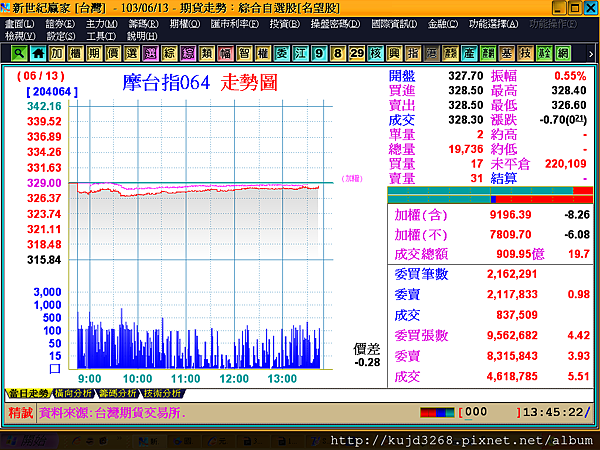
Task: Switch to the 技術分析 tab
Action: [x=162, y=393]
